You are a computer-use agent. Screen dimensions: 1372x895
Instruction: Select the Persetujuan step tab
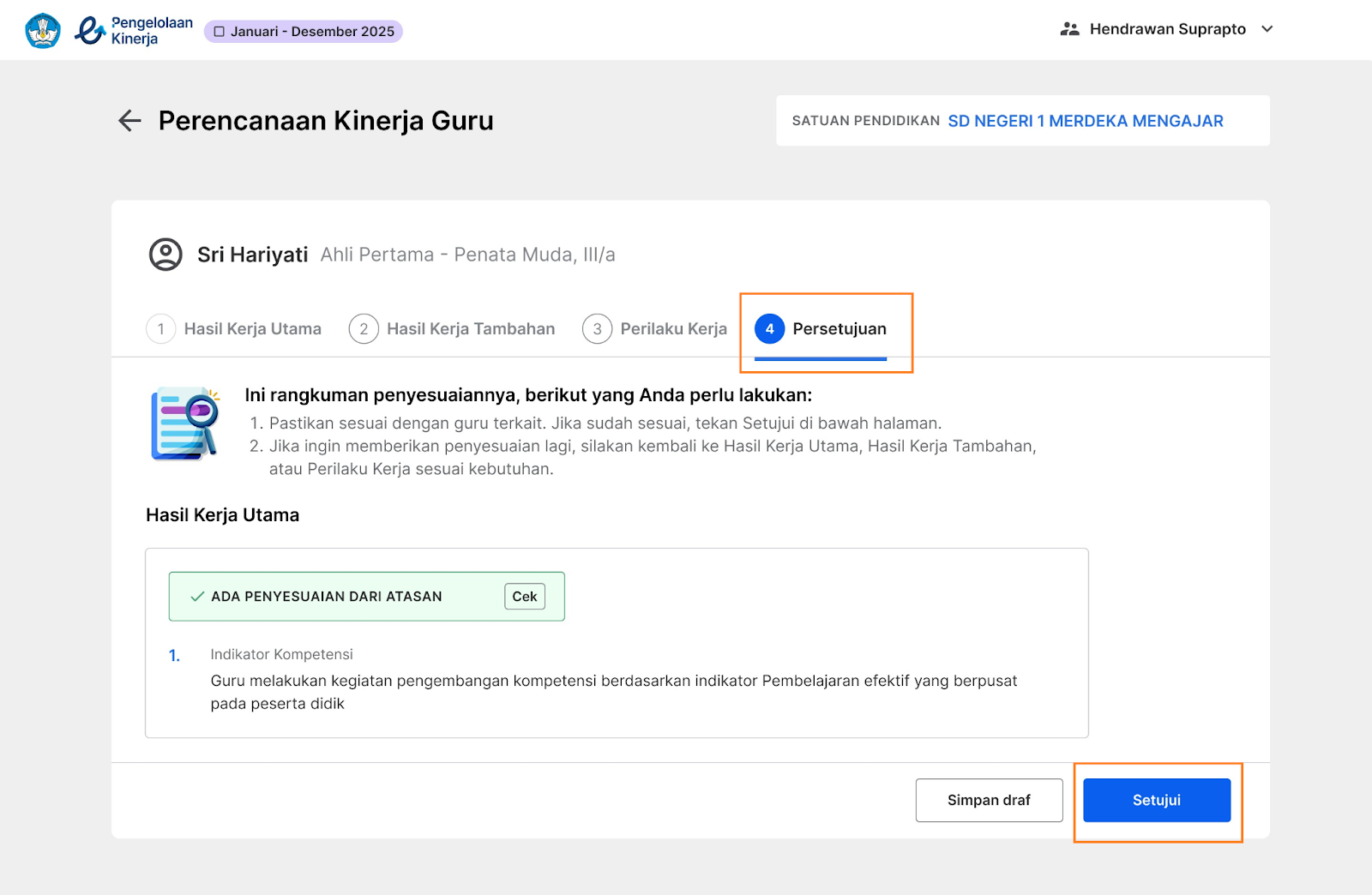(821, 329)
